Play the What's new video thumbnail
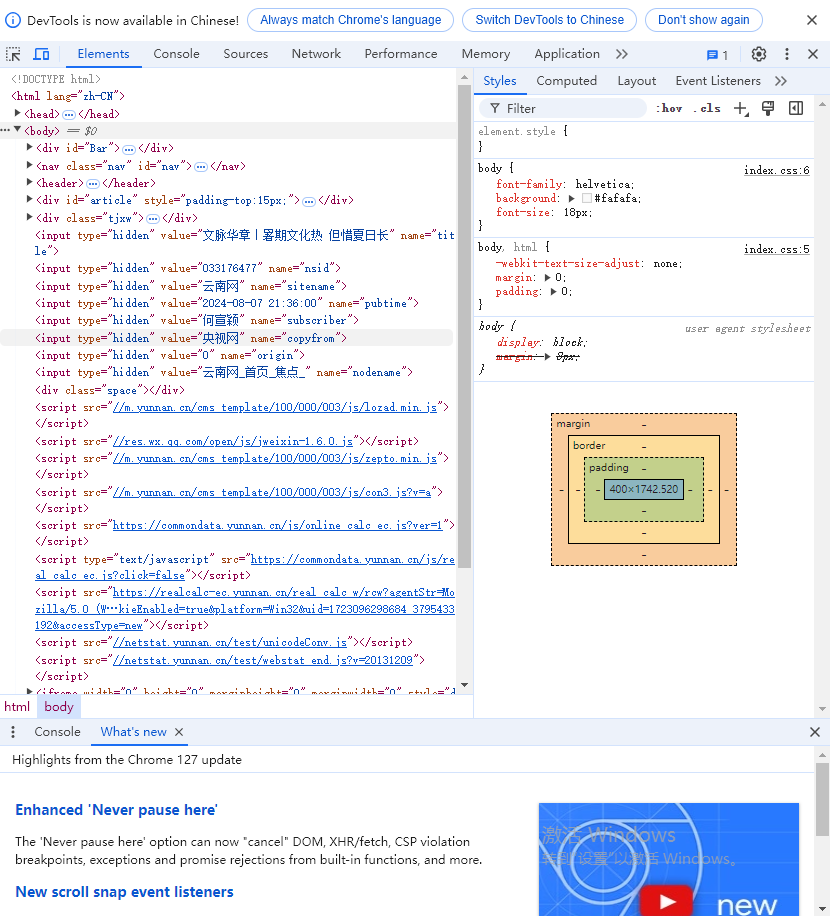The image size is (830, 916). pyautogui.click(x=668, y=901)
